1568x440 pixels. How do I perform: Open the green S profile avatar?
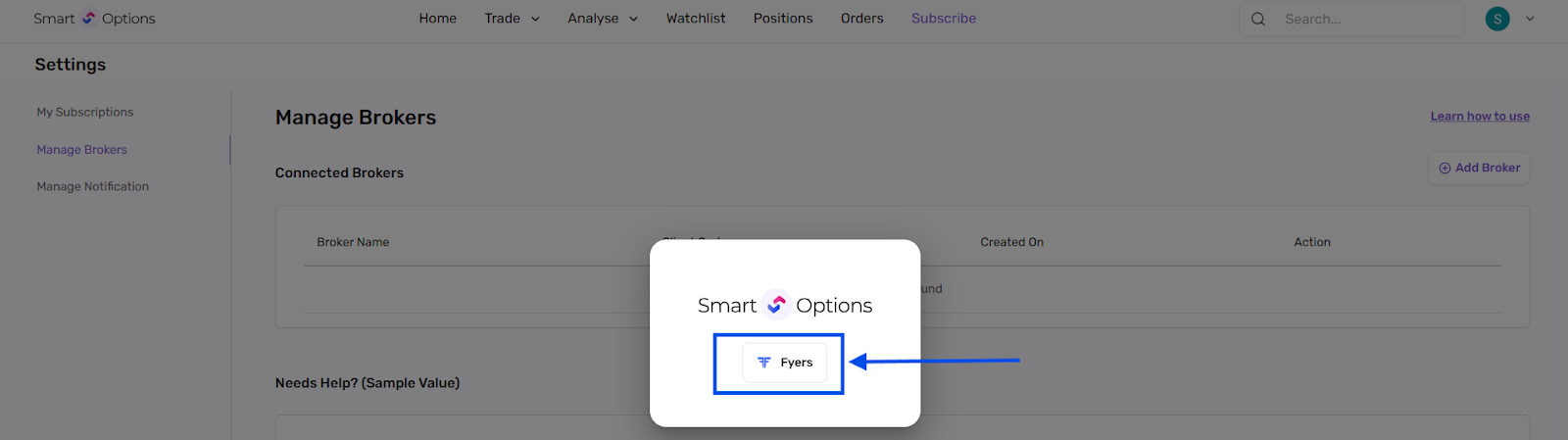[1497, 19]
